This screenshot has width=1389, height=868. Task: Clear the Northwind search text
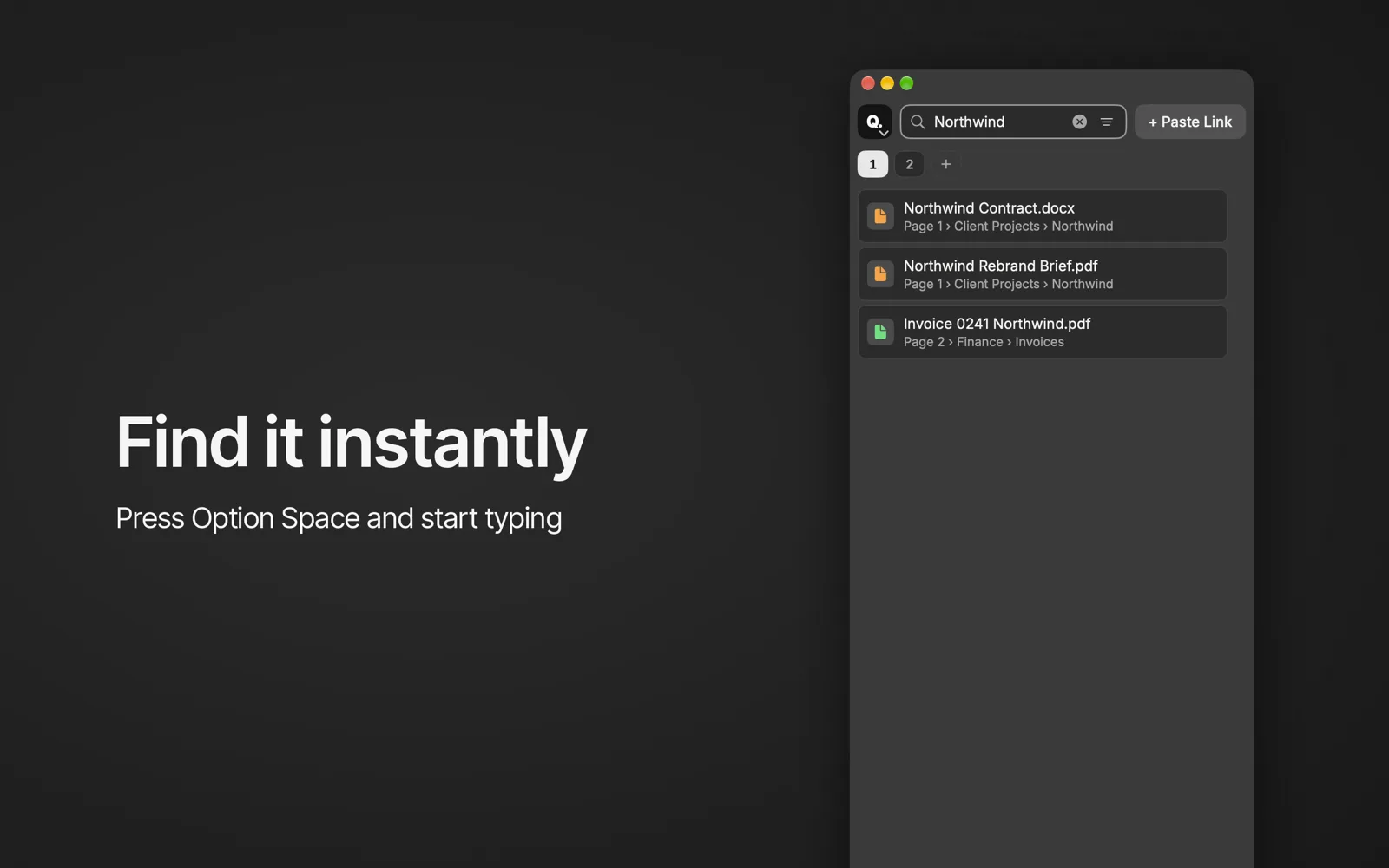[1079, 122]
